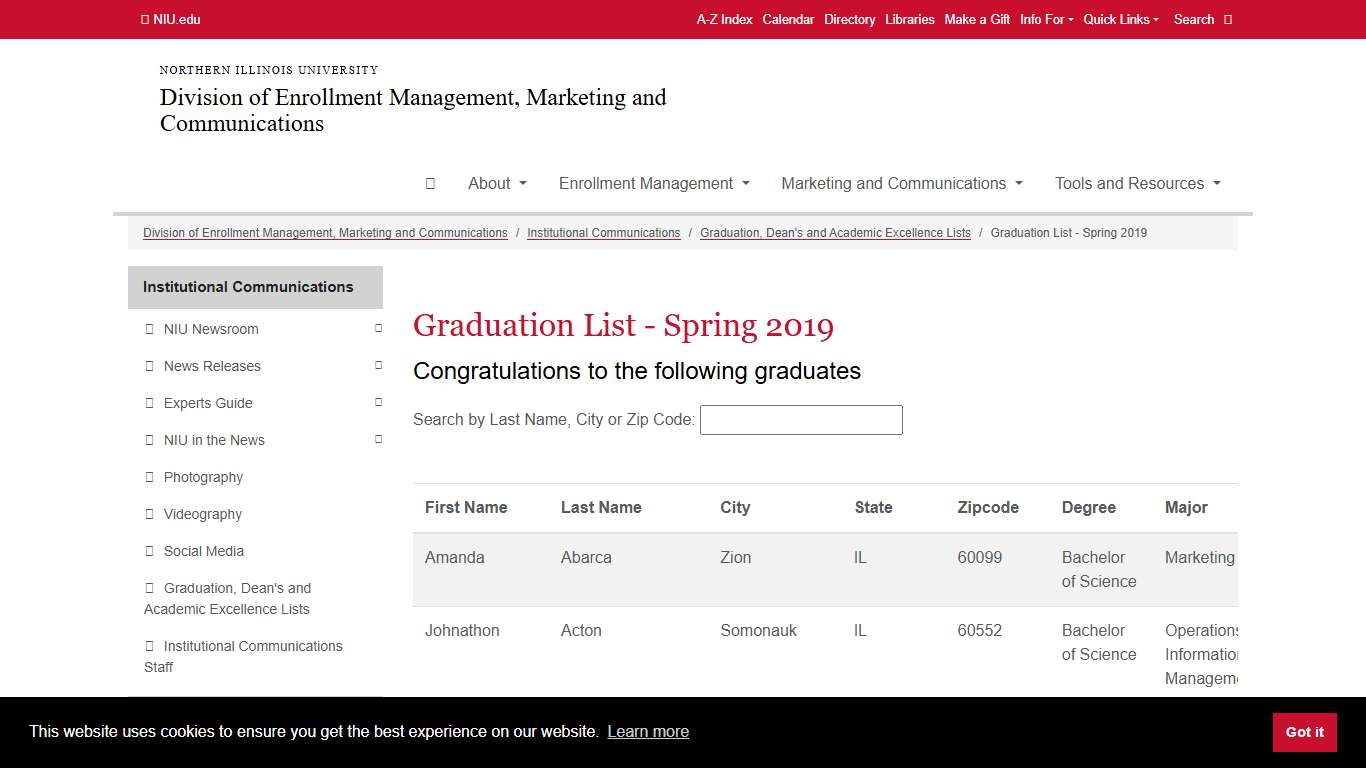Click the home icon in the navigation bar
The height and width of the screenshot is (768, 1366).
[430, 183]
